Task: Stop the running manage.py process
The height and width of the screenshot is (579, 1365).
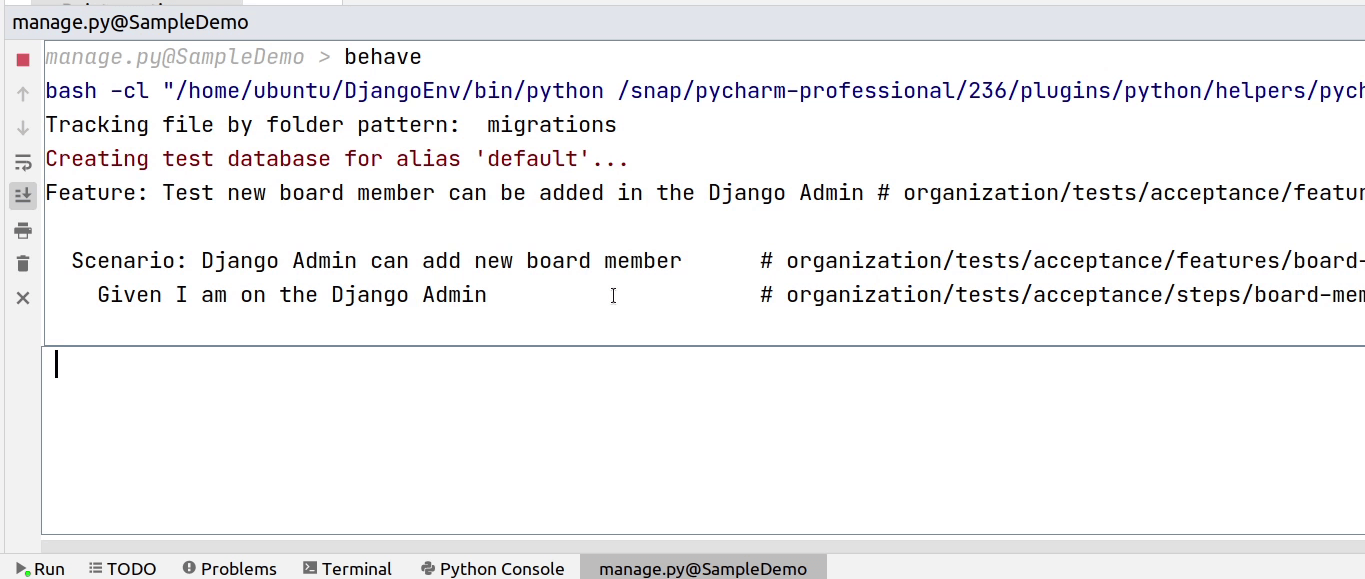Action: point(23,60)
